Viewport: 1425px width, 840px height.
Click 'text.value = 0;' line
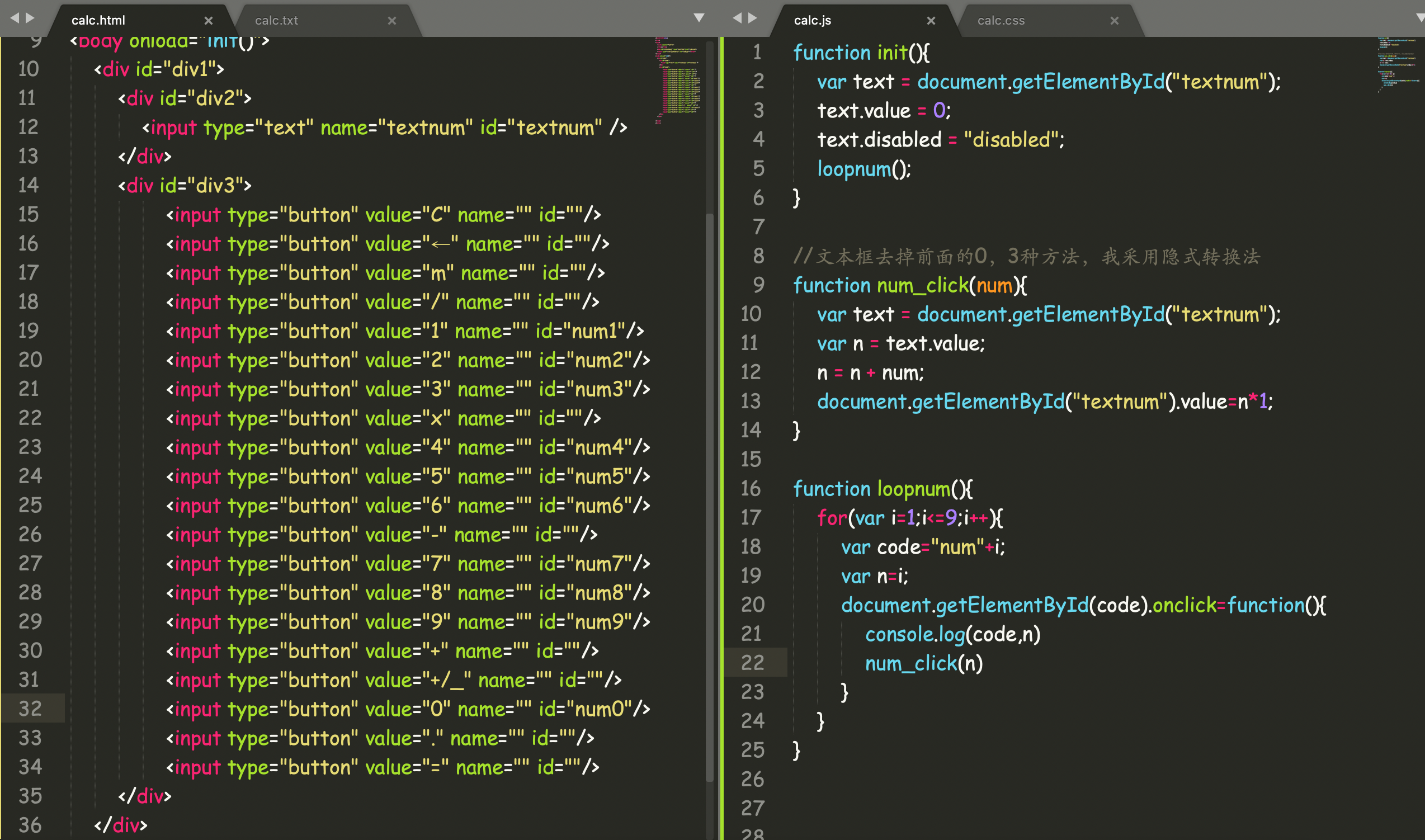(x=884, y=110)
